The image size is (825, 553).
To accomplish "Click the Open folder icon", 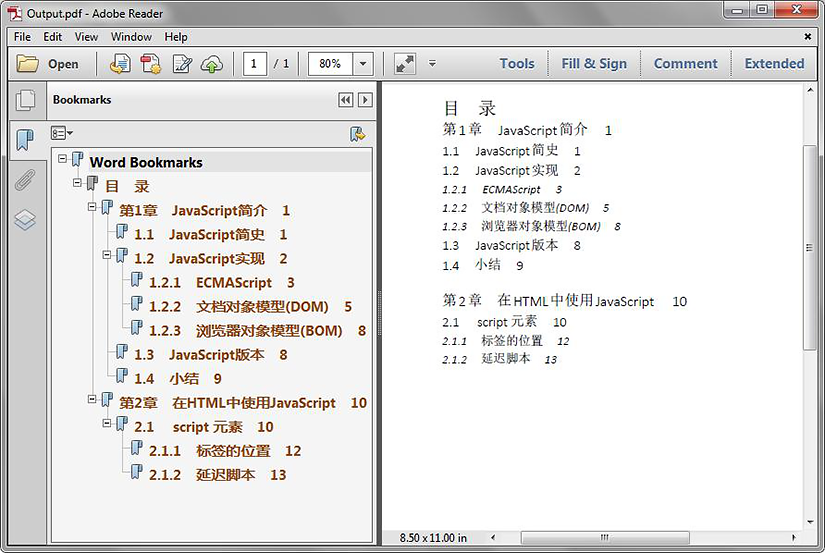I will coord(27,64).
